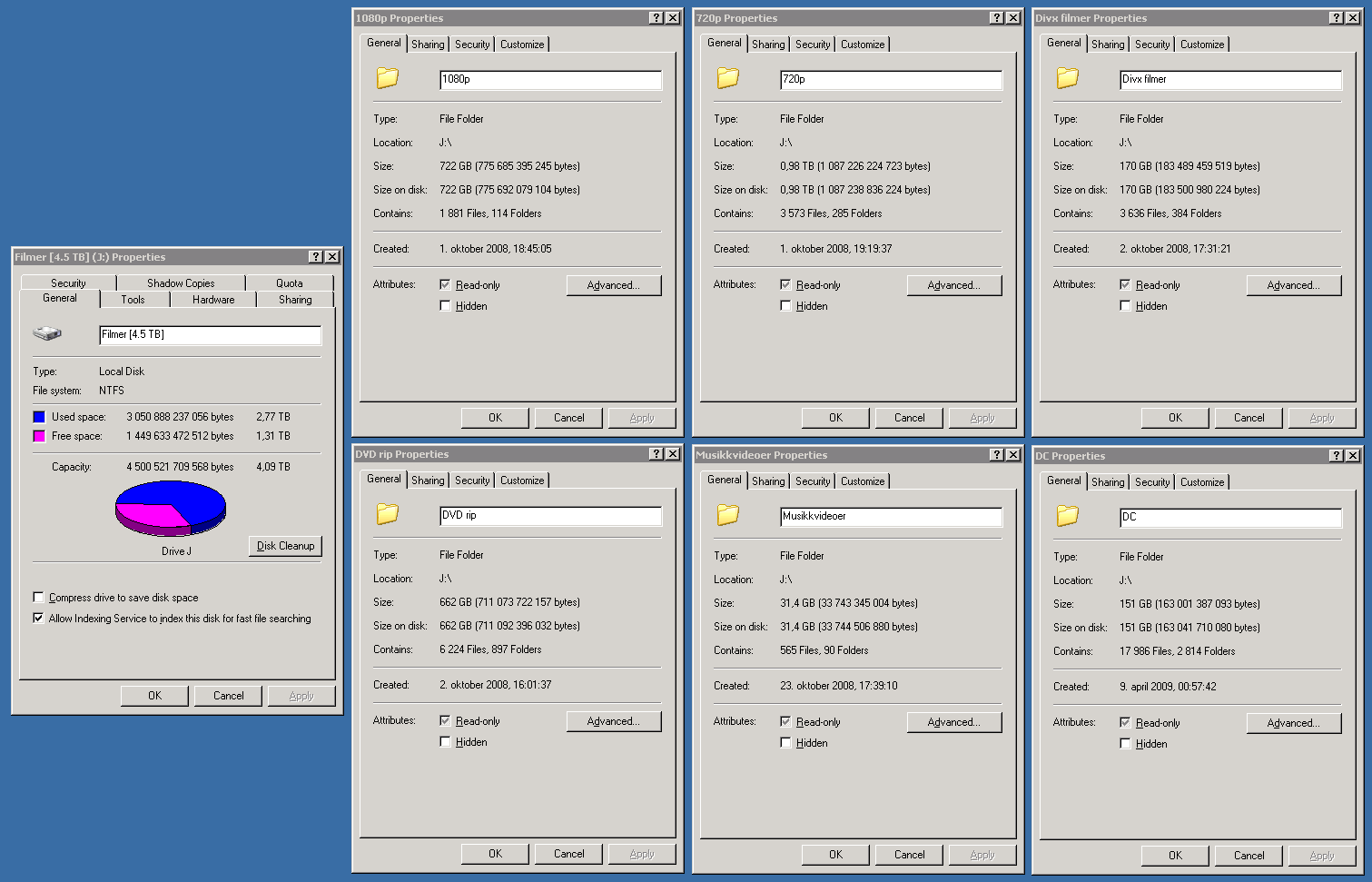1372x882 pixels.
Task: Switch to Security tab in Musikkvideoer Properties
Action: (813, 481)
